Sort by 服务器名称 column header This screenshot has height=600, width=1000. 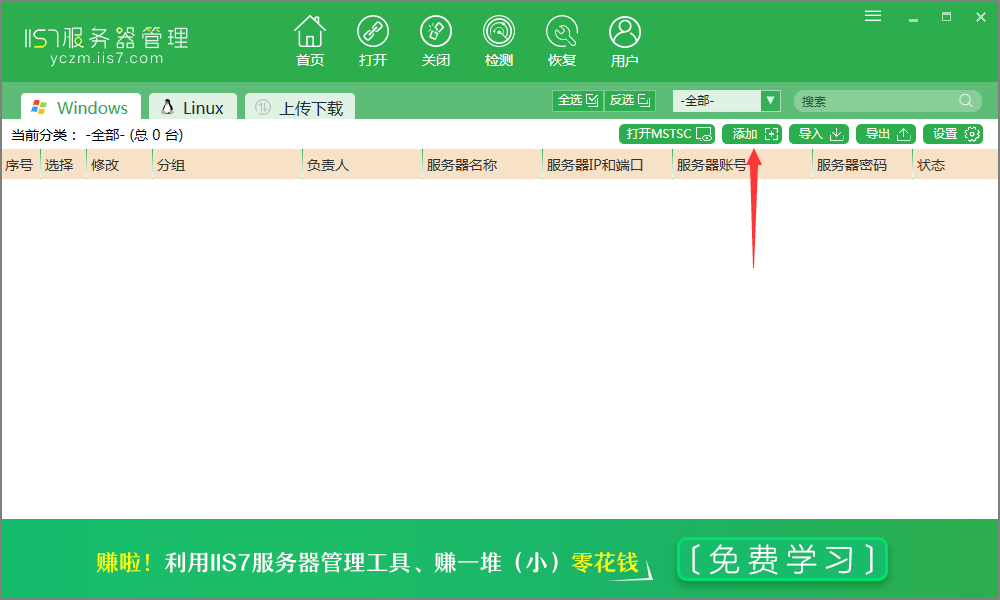coord(482,165)
